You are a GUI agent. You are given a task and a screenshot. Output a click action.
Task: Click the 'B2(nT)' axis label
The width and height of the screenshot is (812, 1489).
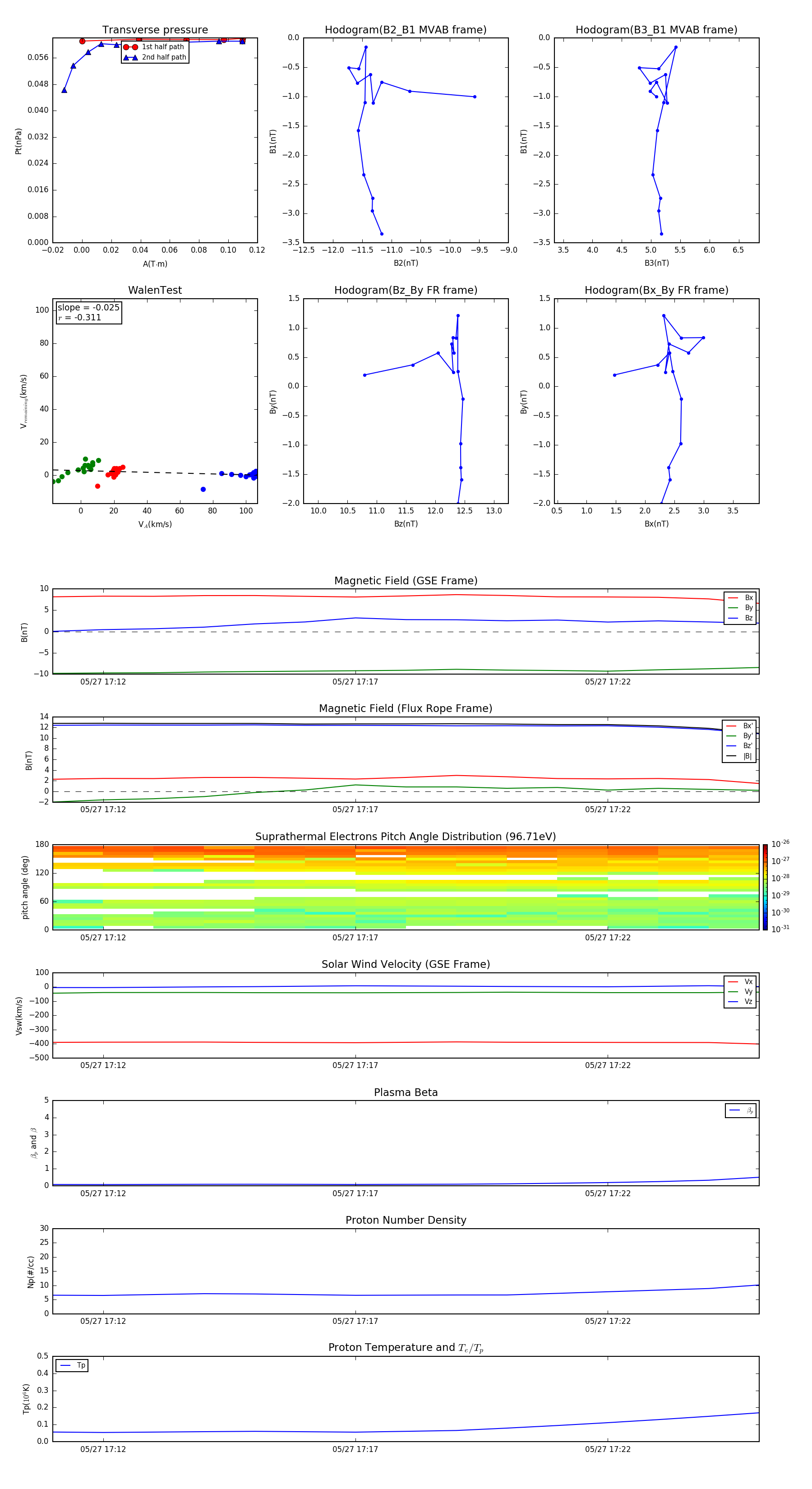point(406,263)
